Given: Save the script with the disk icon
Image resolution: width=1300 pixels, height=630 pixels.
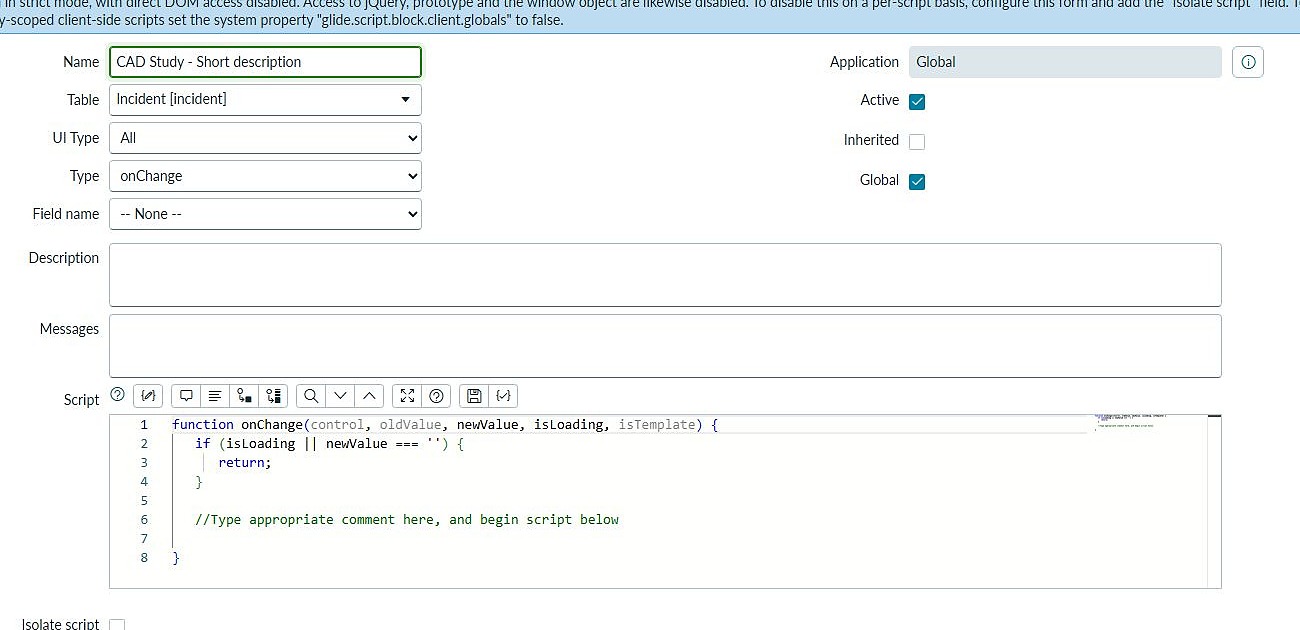Looking at the screenshot, I should [474, 396].
